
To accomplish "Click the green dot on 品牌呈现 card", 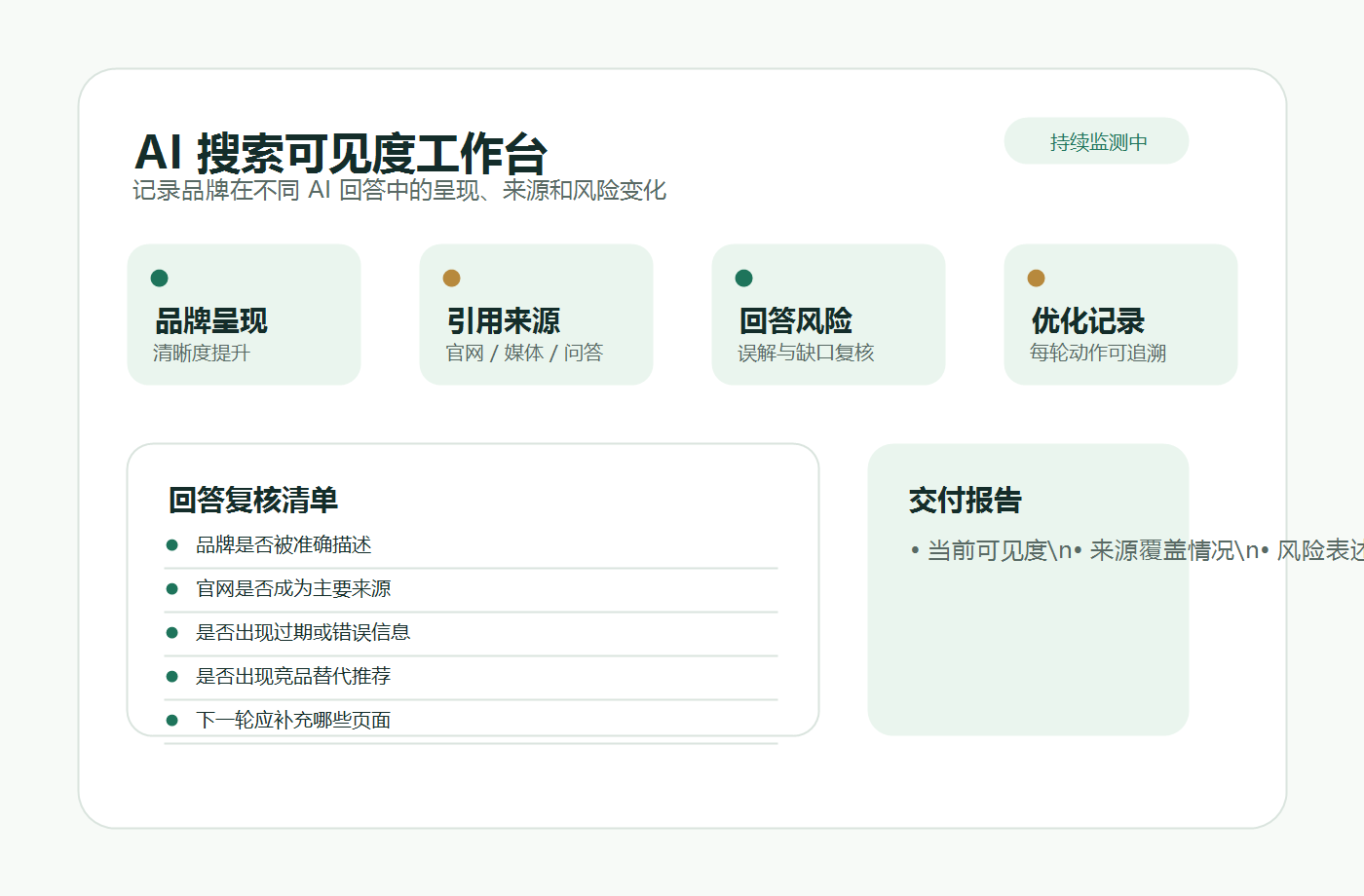I will tap(160, 279).
